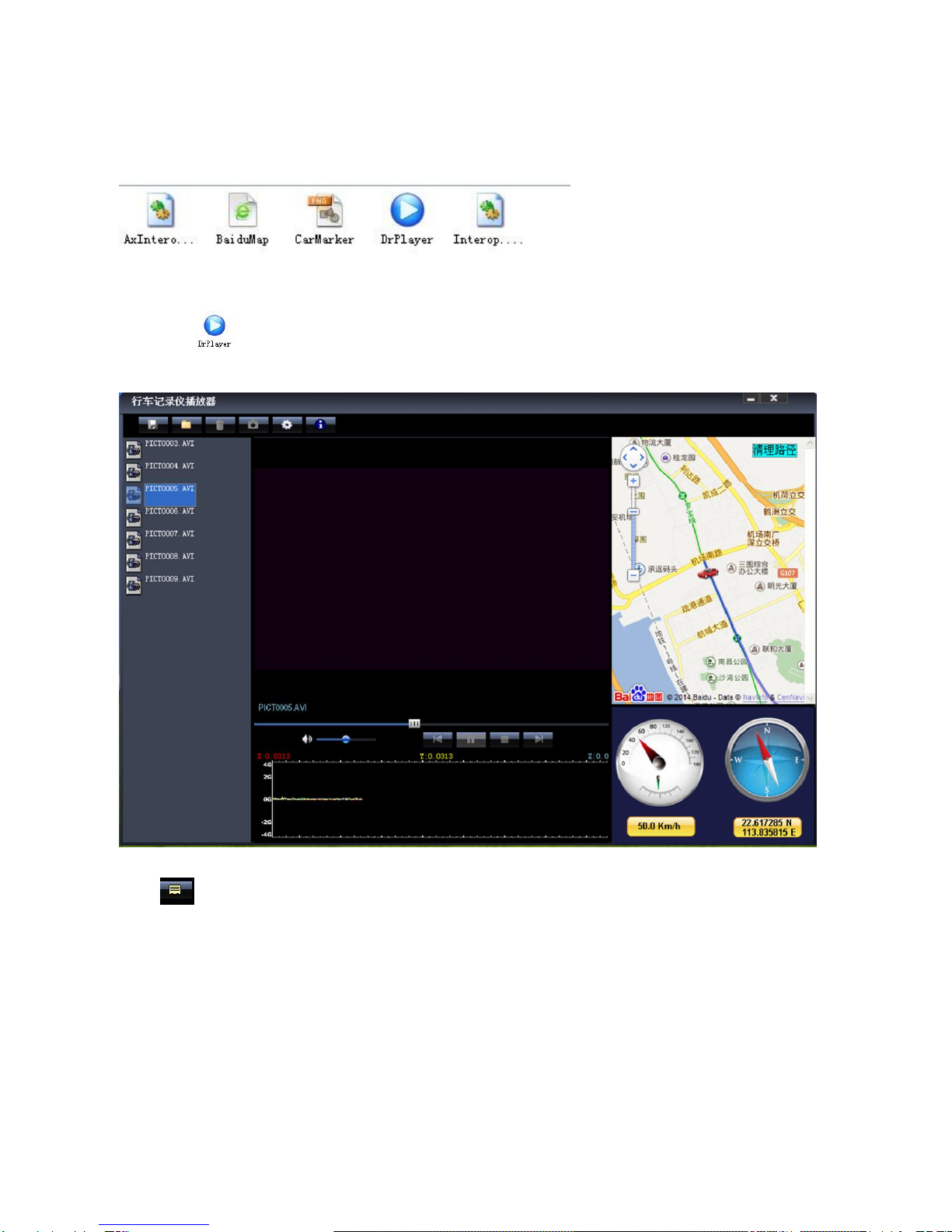
Task: Select PICT0009.AVI in the file list
Action: [x=169, y=579]
